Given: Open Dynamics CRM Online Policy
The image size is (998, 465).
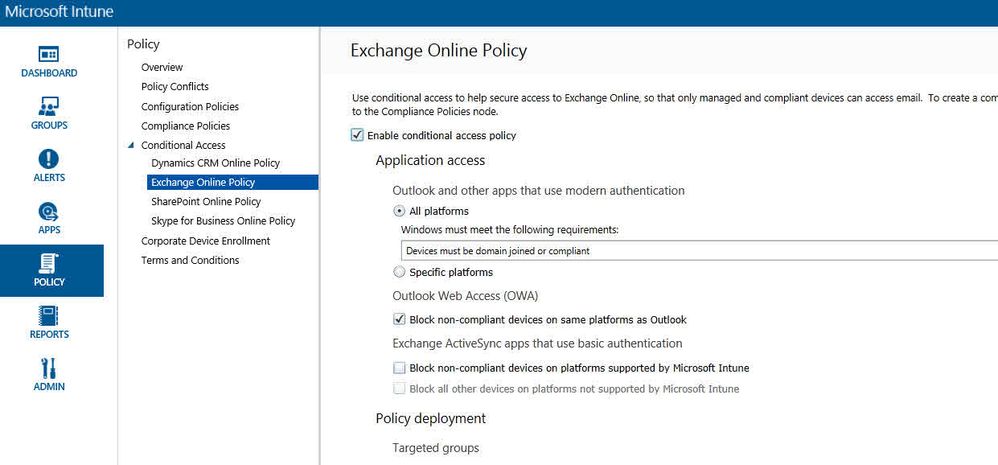Looking at the screenshot, I should tap(216, 163).
